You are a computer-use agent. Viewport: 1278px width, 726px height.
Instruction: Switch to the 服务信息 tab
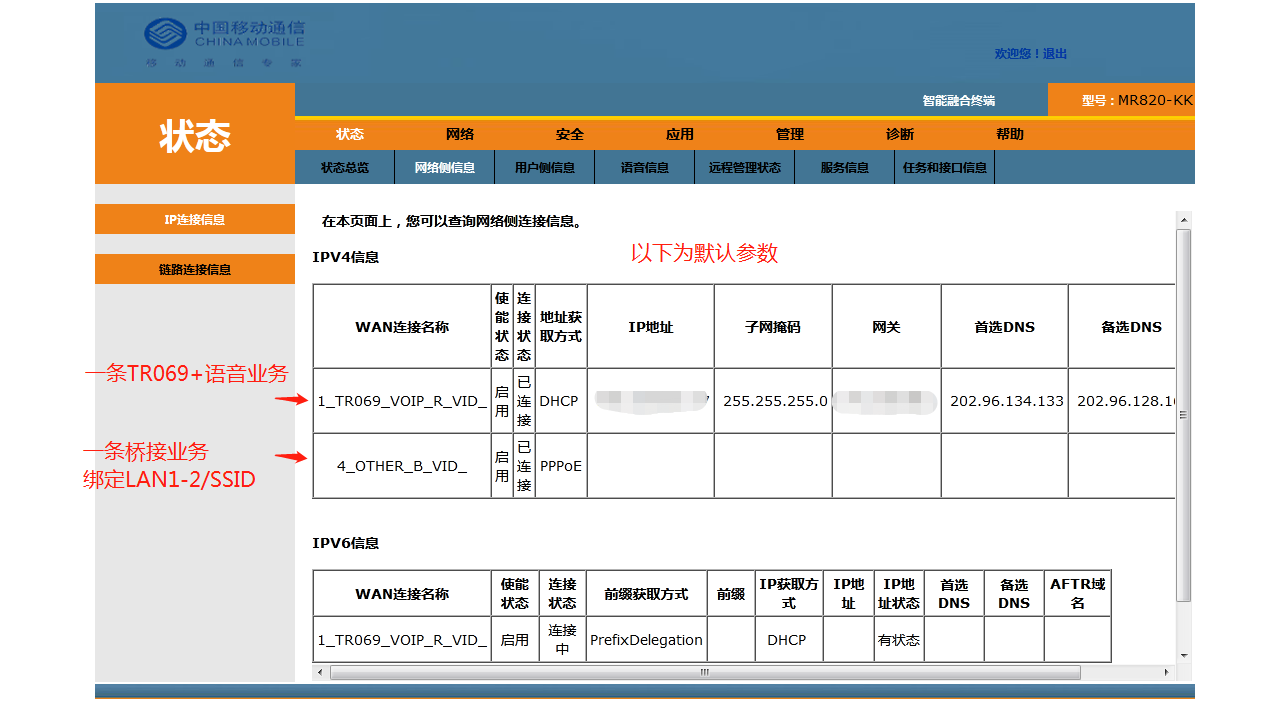click(845, 168)
